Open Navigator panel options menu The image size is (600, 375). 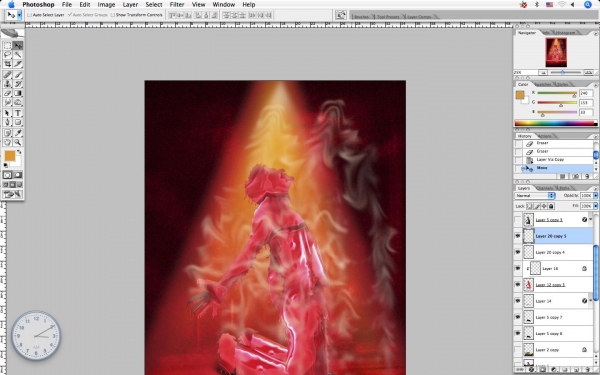tap(595, 33)
